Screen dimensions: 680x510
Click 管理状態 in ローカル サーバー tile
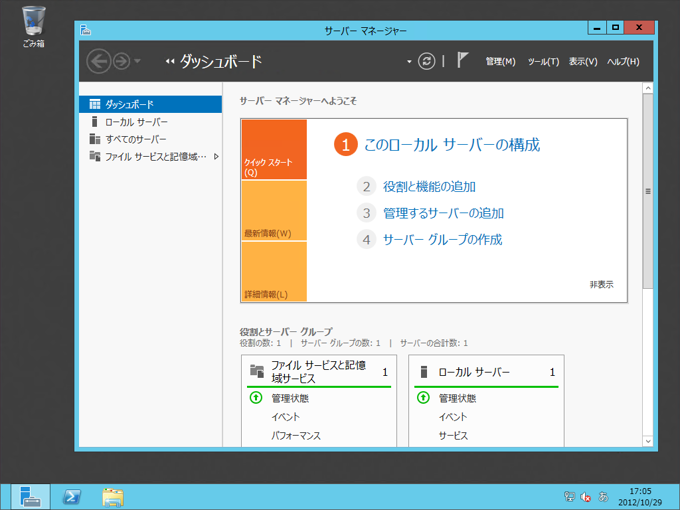457,398
